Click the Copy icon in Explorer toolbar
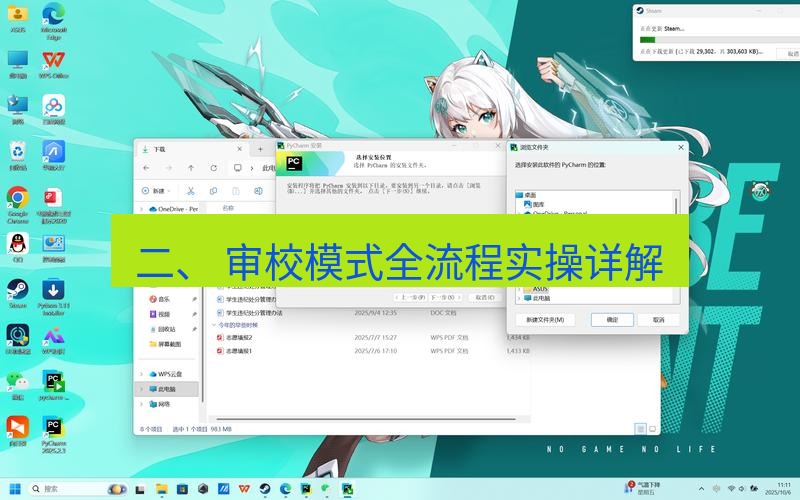Screen dimensions: 800x500 [x=213, y=191]
